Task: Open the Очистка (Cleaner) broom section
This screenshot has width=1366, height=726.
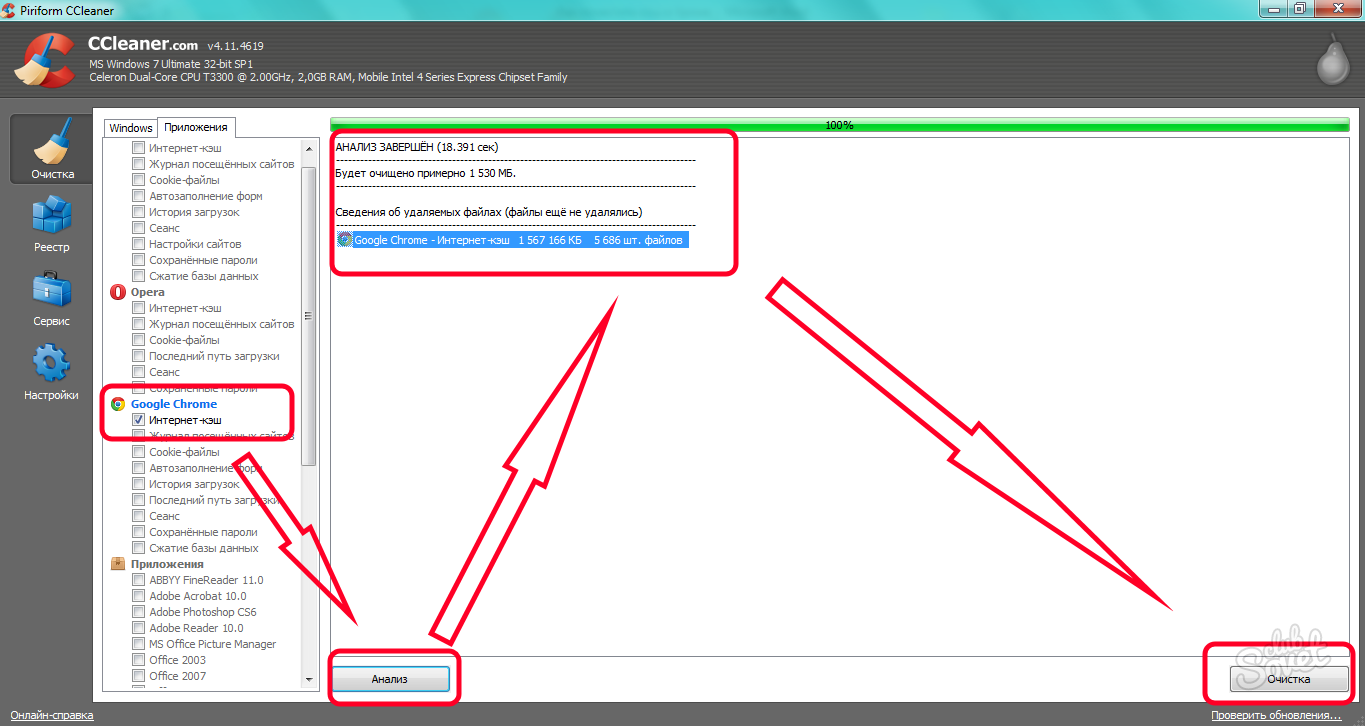Action: click(x=52, y=149)
